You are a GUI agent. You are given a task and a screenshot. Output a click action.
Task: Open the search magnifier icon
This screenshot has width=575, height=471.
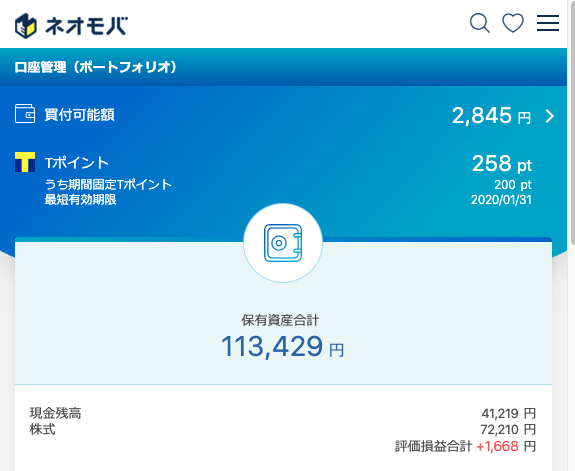[x=480, y=23]
